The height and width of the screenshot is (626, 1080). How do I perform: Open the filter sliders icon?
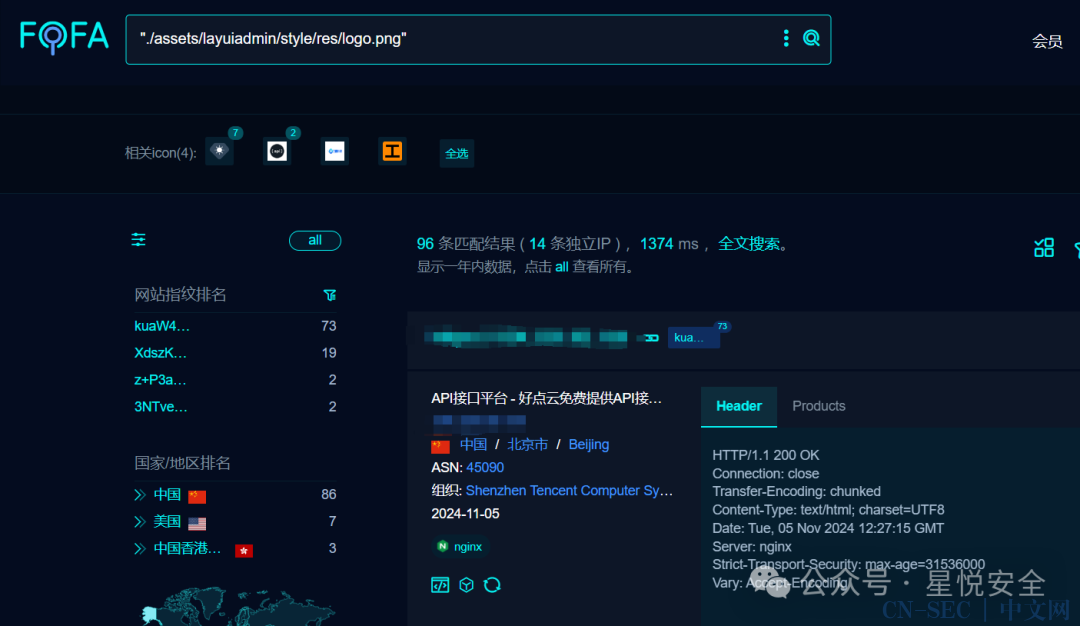point(138,240)
